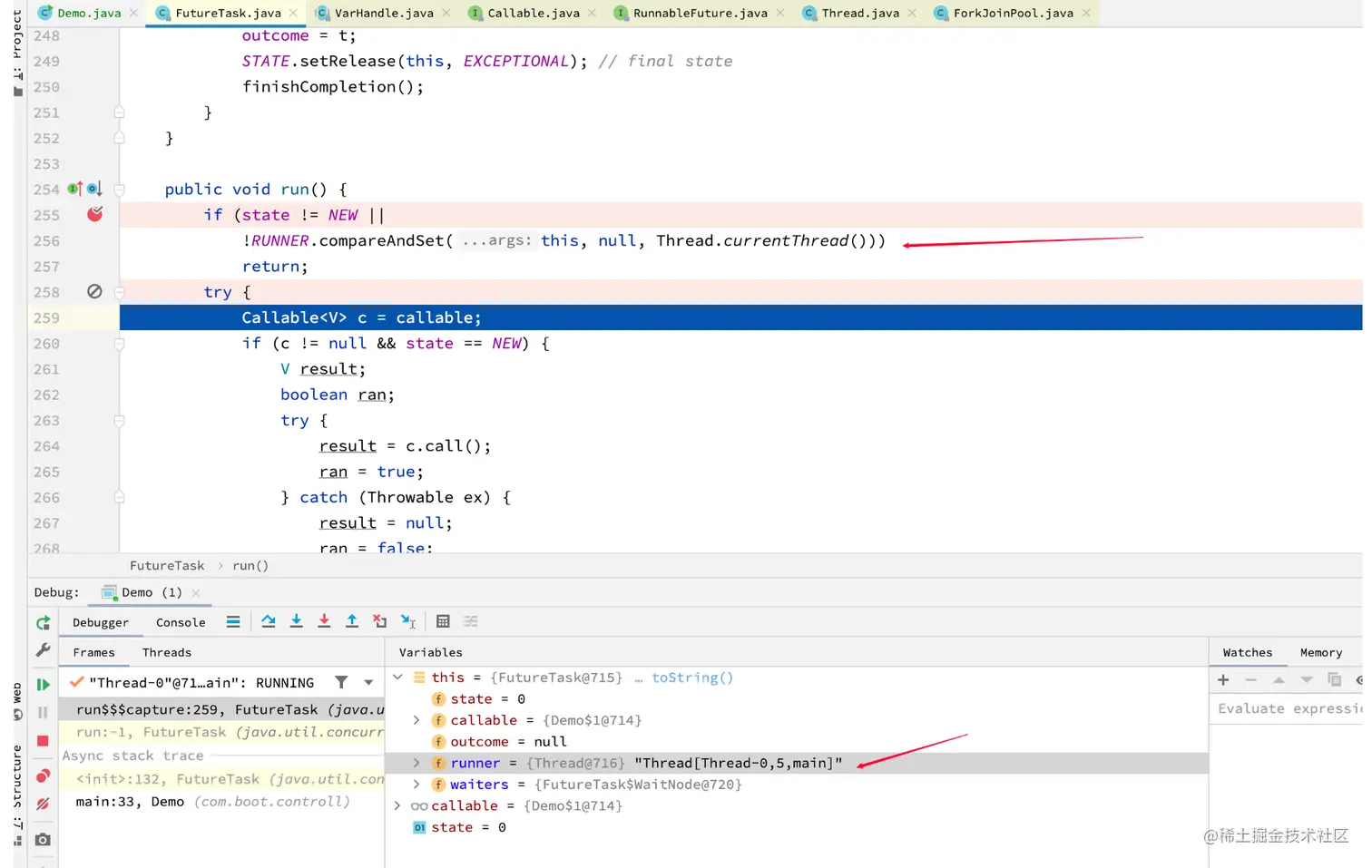The height and width of the screenshot is (868, 1372).
Task: Click the Trace Current Stream Chain icon
Action: click(470, 621)
